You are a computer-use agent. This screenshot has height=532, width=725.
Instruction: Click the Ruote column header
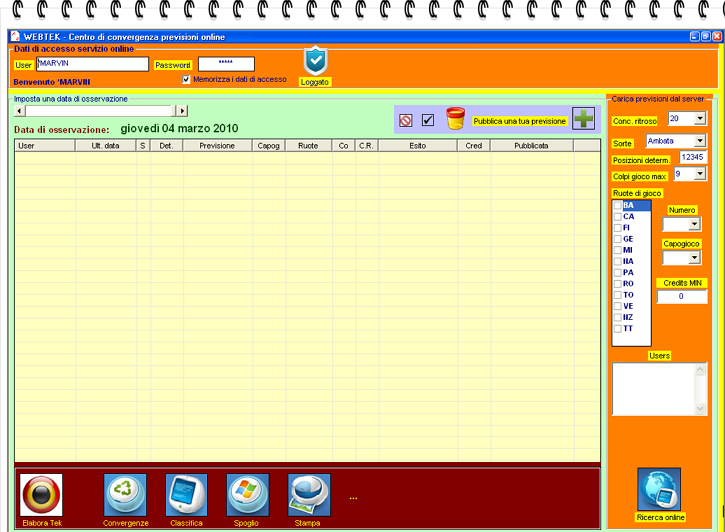[308, 146]
